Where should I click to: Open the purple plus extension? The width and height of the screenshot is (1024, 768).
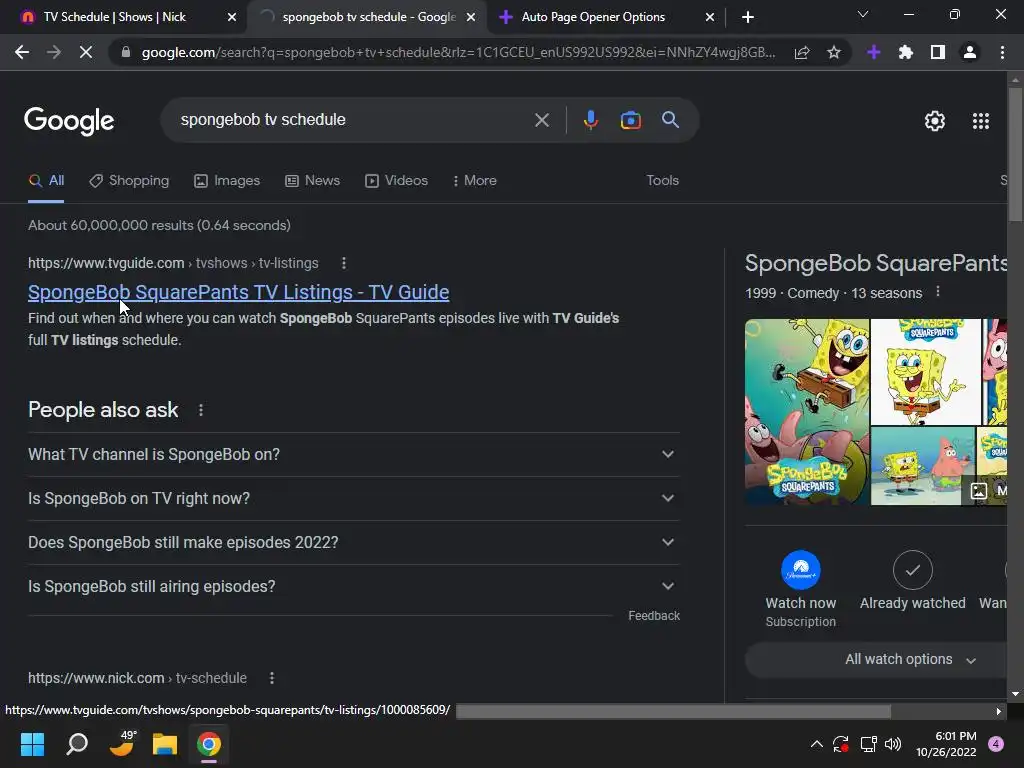(x=874, y=52)
